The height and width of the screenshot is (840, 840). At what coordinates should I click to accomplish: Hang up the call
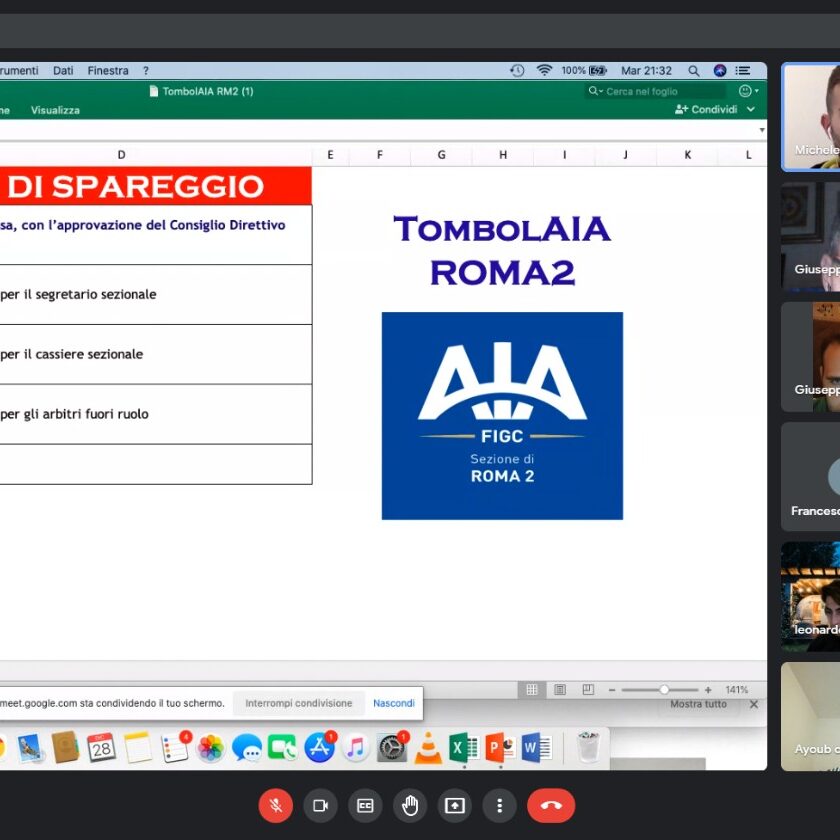coord(551,806)
